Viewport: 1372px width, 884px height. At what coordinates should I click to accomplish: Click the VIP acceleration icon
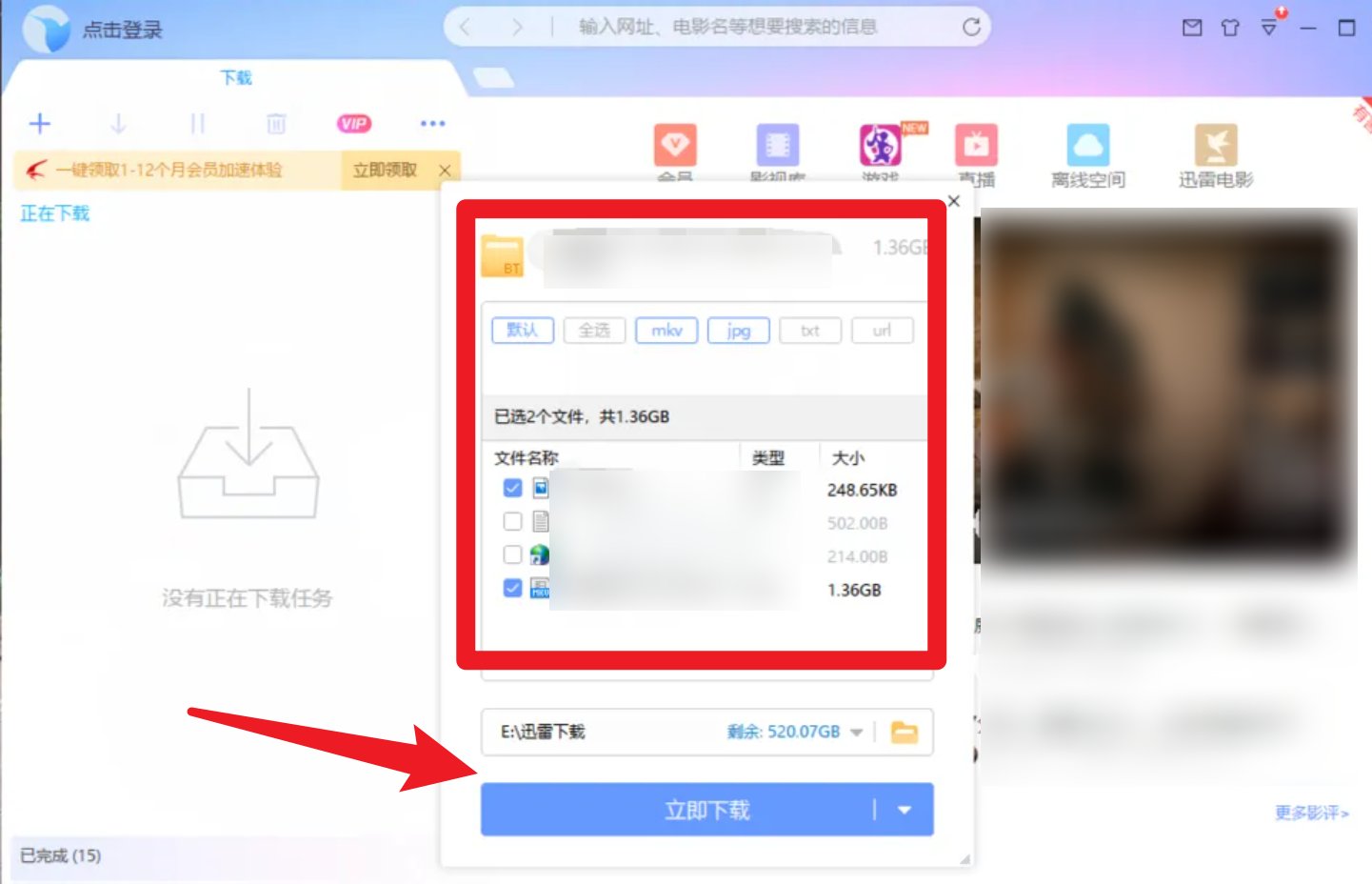(354, 123)
